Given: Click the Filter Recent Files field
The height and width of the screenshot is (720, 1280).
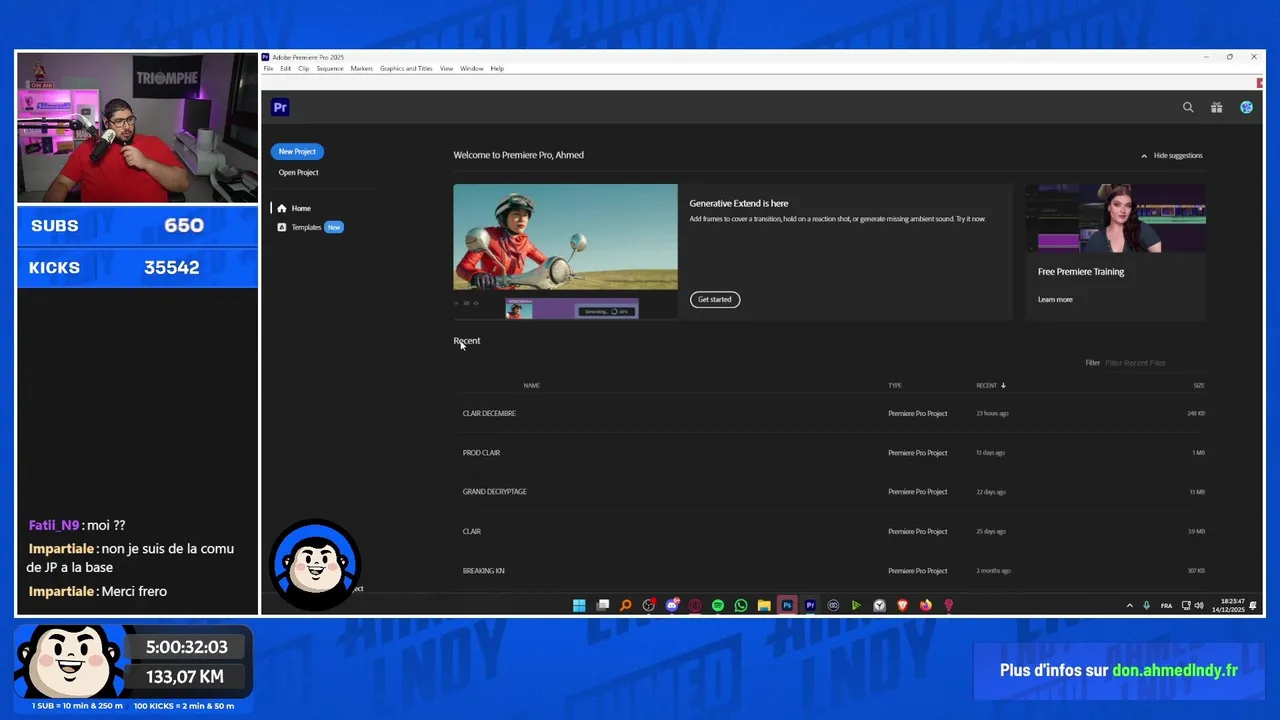Looking at the screenshot, I should [x=1154, y=363].
